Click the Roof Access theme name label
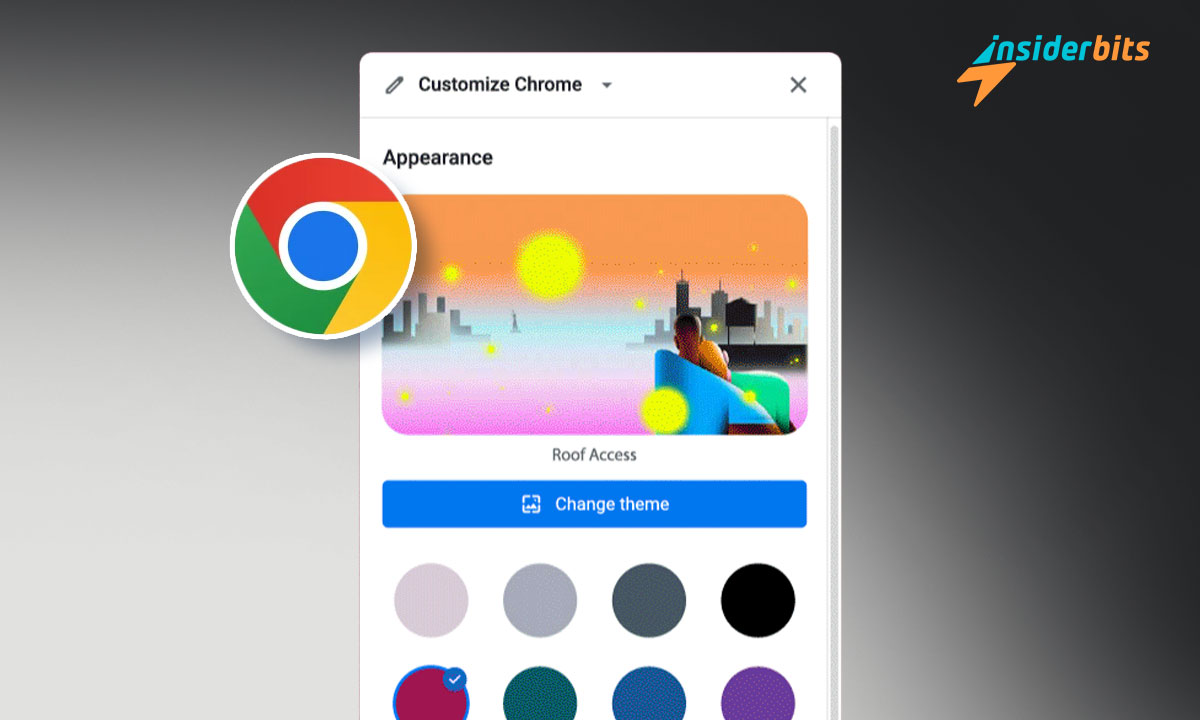This screenshot has height=720, width=1200. click(x=594, y=455)
